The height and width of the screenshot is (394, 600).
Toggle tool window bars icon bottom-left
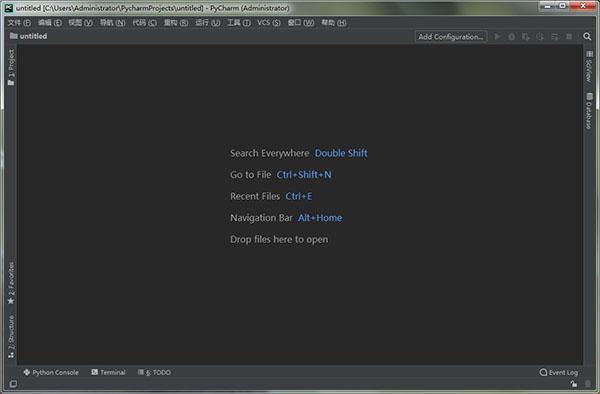13,384
